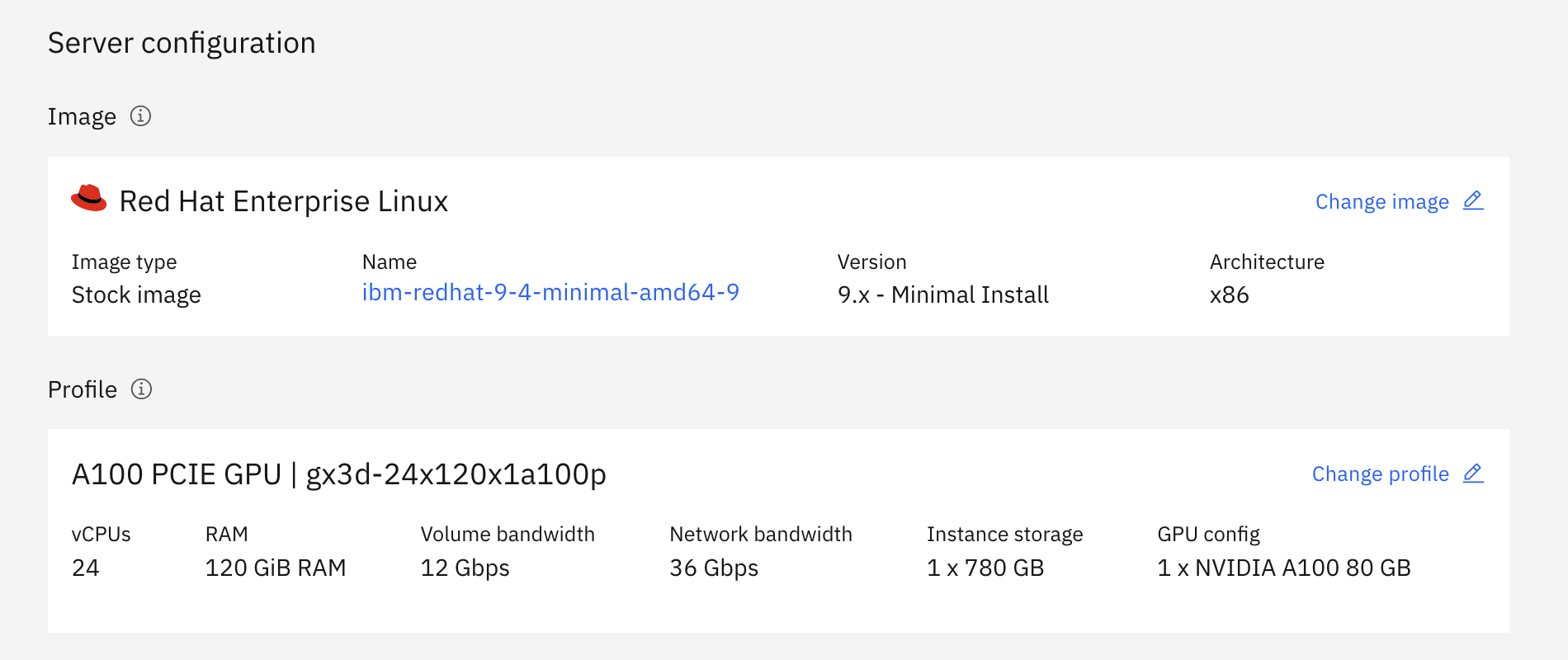The height and width of the screenshot is (660, 1568).
Task: Click the Red Hat logo icon
Action: tap(89, 199)
